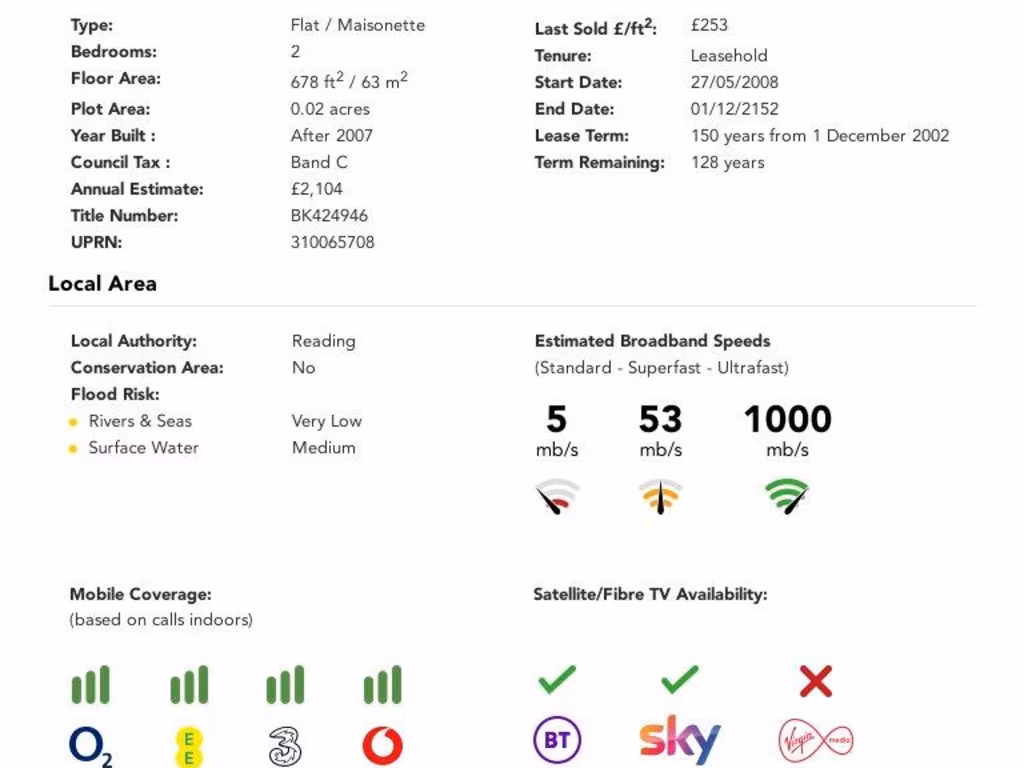Click the title number BK424946
This screenshot has height=768, width=1024.
point(329,215)
